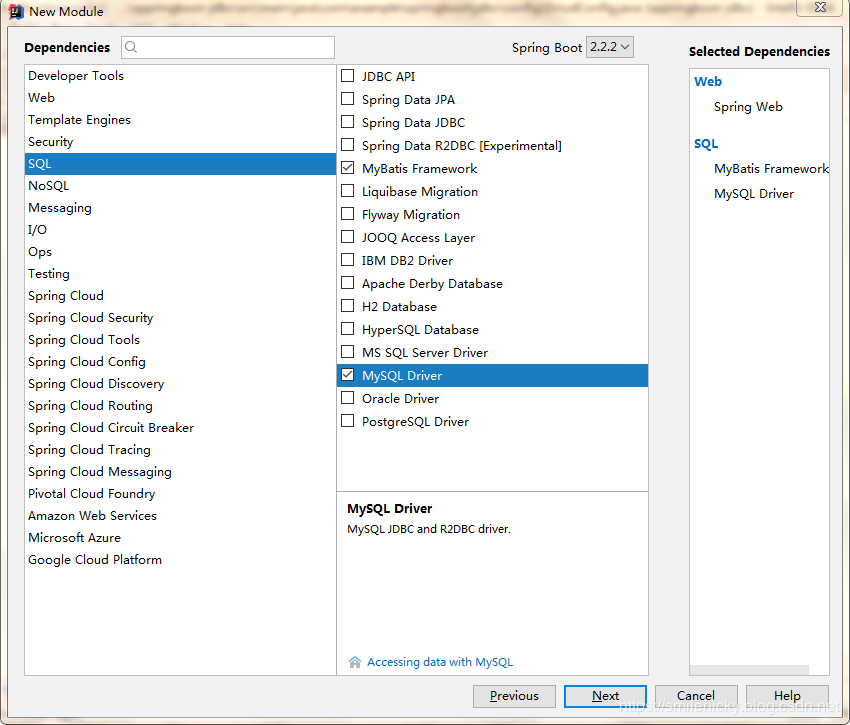Screen dimensions: 850x725
Task: Tick the Spring Data JDBC checkbox
Action: tap(347, 122)
